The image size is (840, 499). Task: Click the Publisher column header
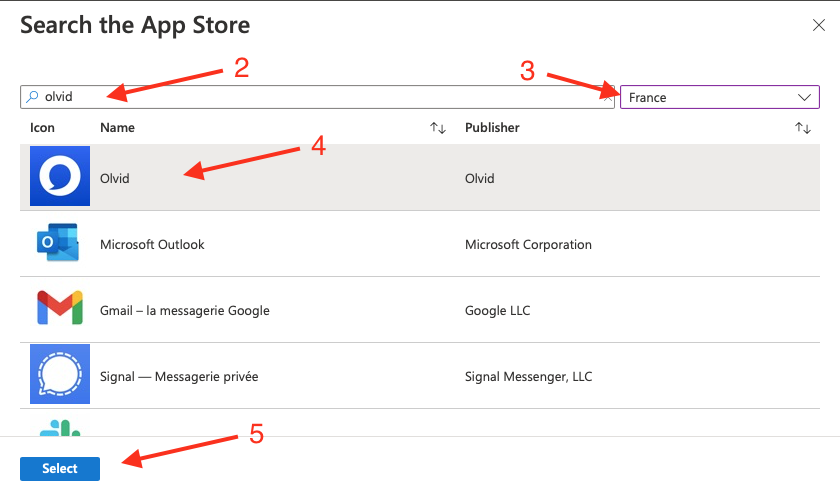click(x=492, y=128)
